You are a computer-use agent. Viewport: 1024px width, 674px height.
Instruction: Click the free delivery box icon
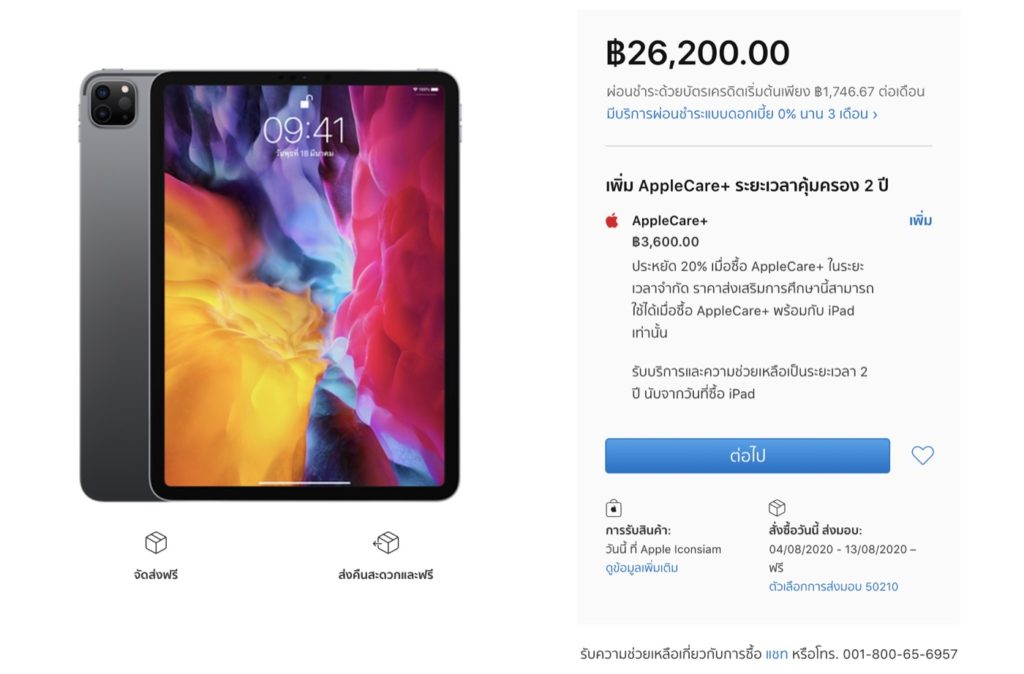(x=156, y=542)
